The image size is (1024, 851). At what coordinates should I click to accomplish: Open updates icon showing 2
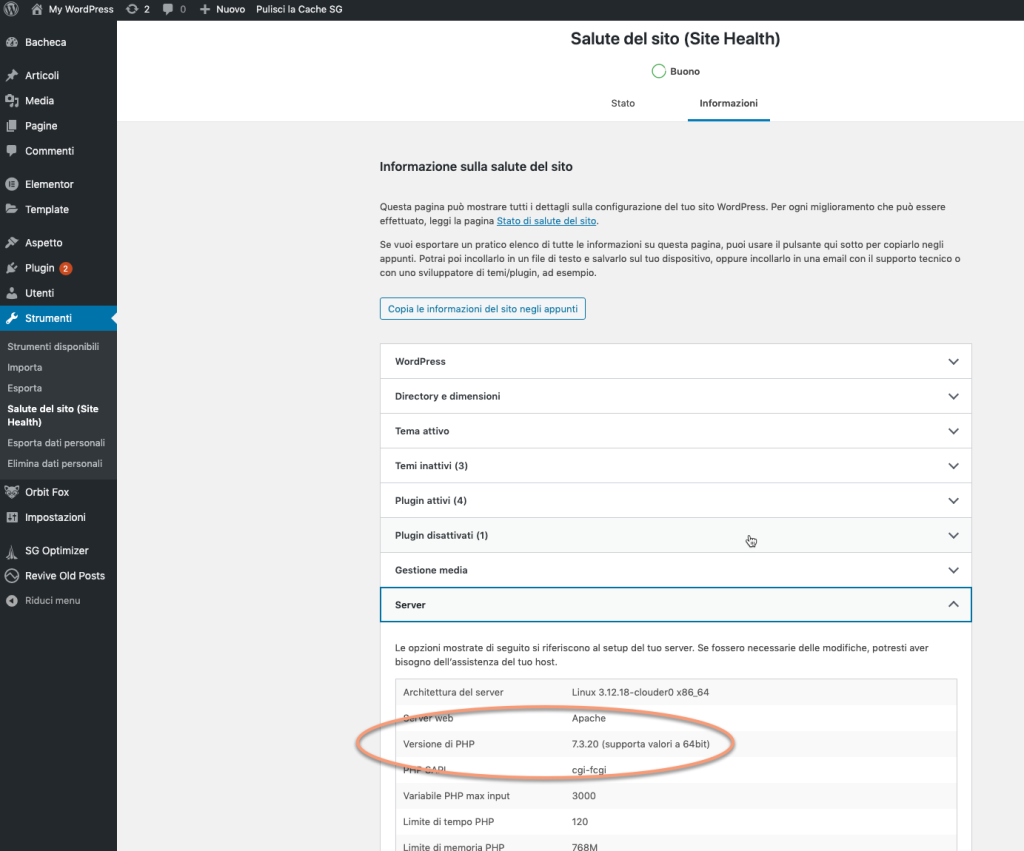coord(132,9)
